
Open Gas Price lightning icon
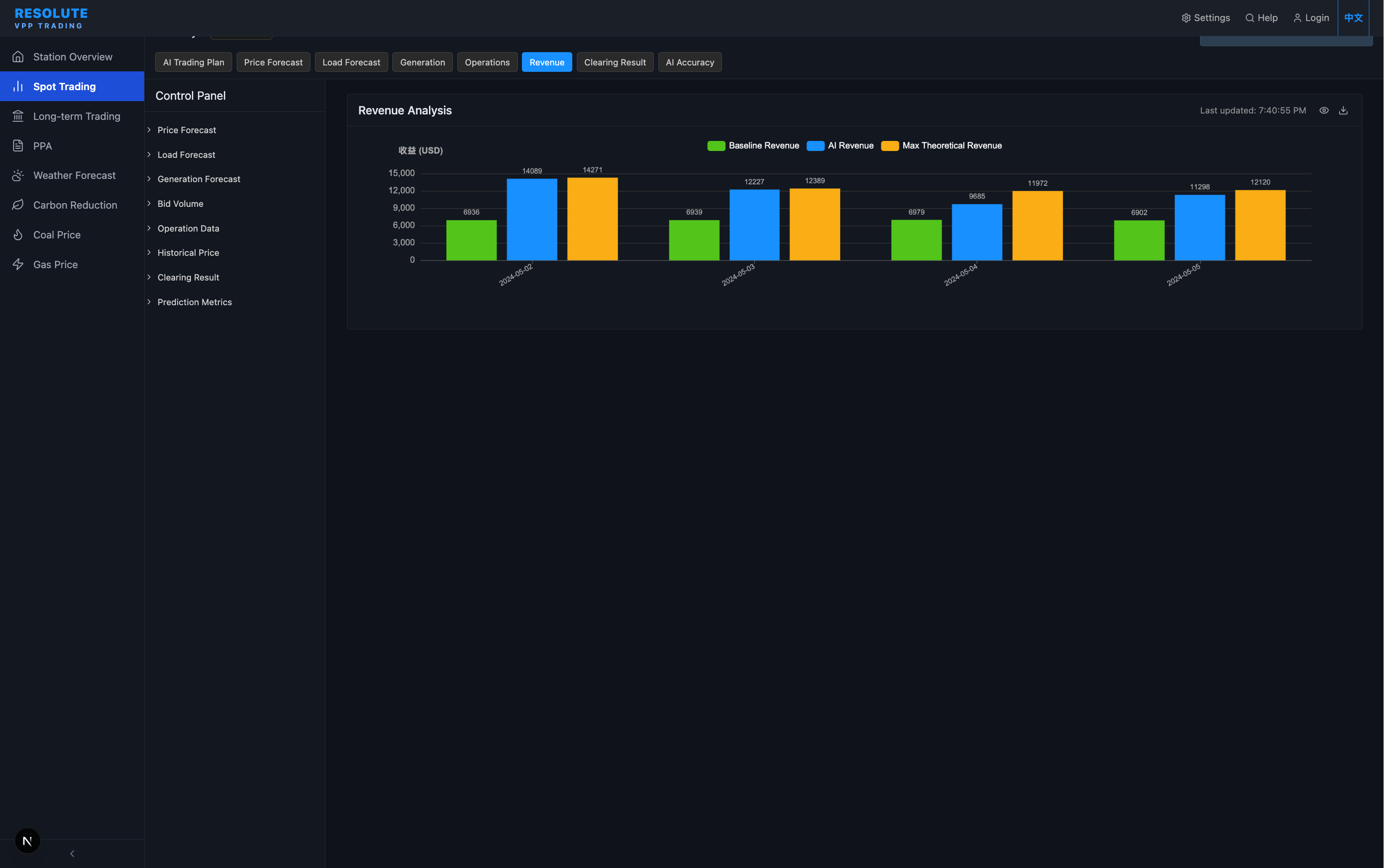pyautogui.click(x=18, y=264)
